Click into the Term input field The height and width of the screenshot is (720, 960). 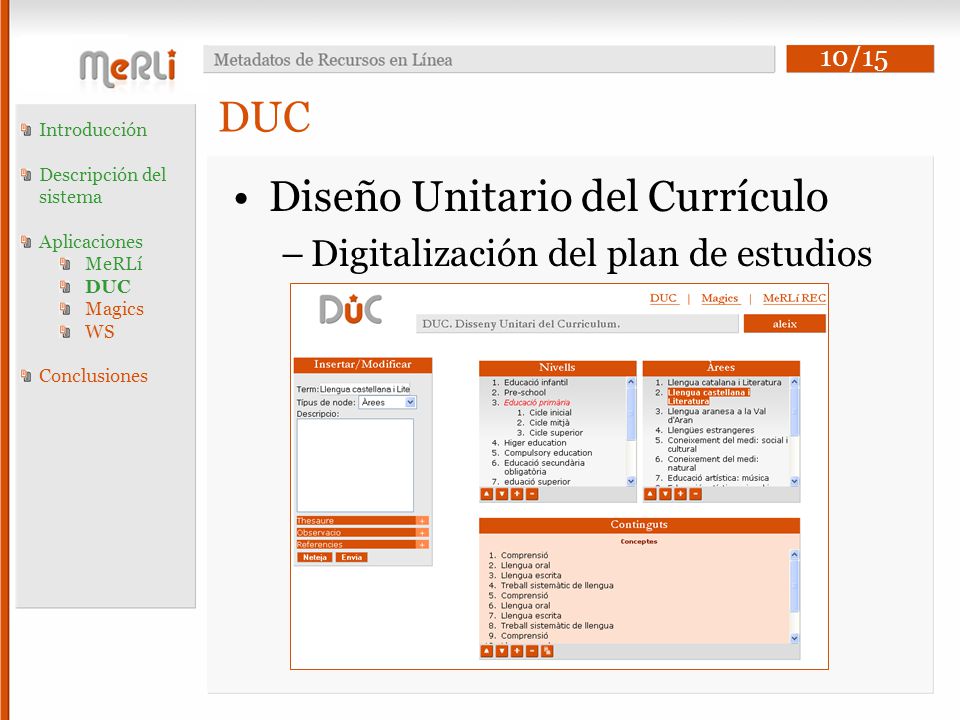coord(365,389)
